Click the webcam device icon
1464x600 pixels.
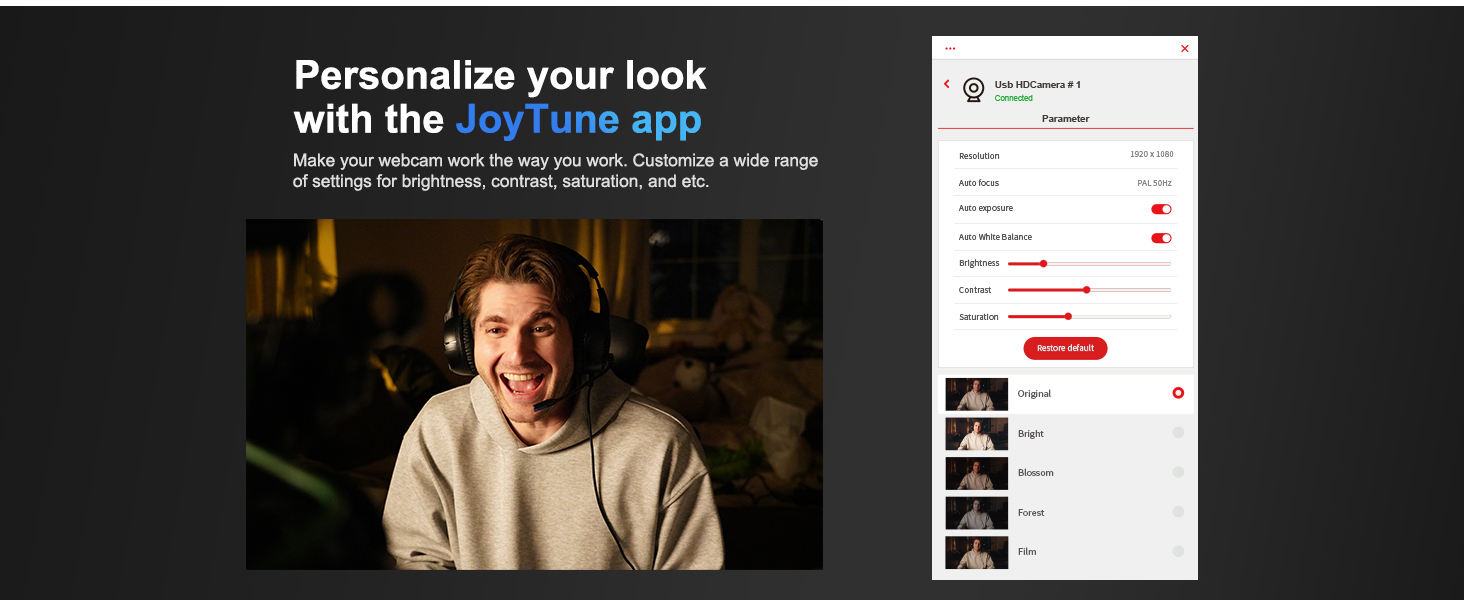(x=973, y=90)
